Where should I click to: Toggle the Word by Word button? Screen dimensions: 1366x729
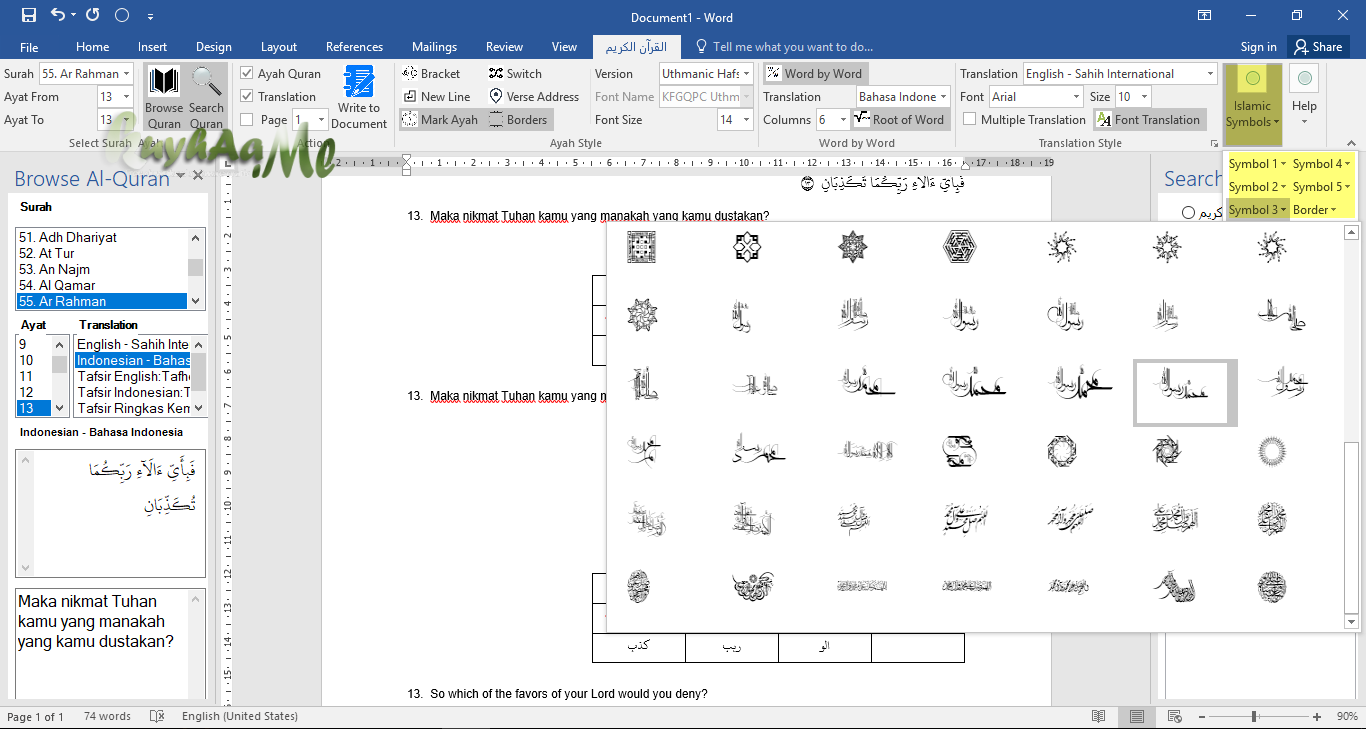click(x=814, y=74)
